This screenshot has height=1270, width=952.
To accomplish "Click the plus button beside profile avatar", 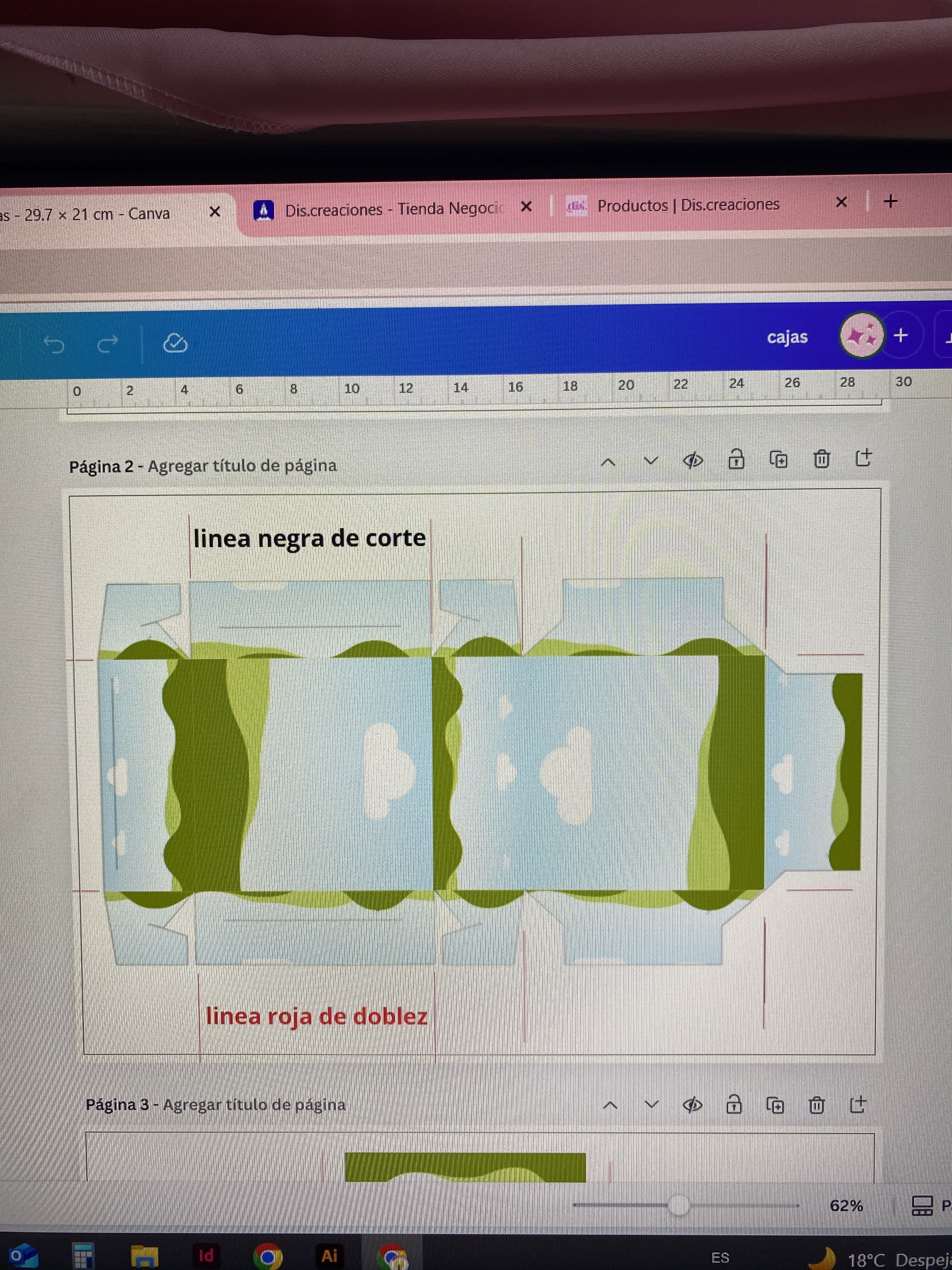I will [901, 335].
